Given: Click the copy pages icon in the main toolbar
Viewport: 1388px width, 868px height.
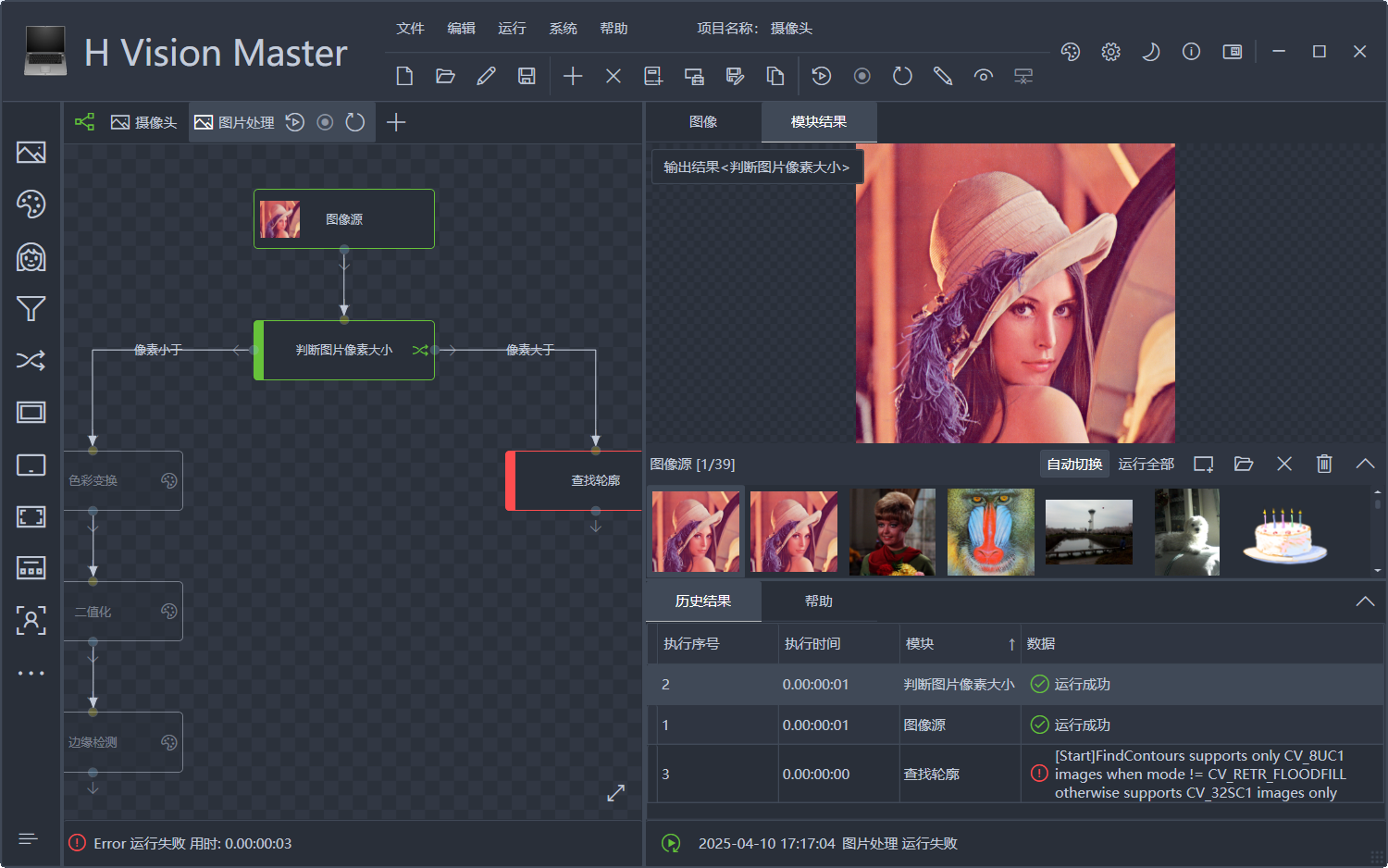Looking at the screenshot, I should click(x=775, y=76).
